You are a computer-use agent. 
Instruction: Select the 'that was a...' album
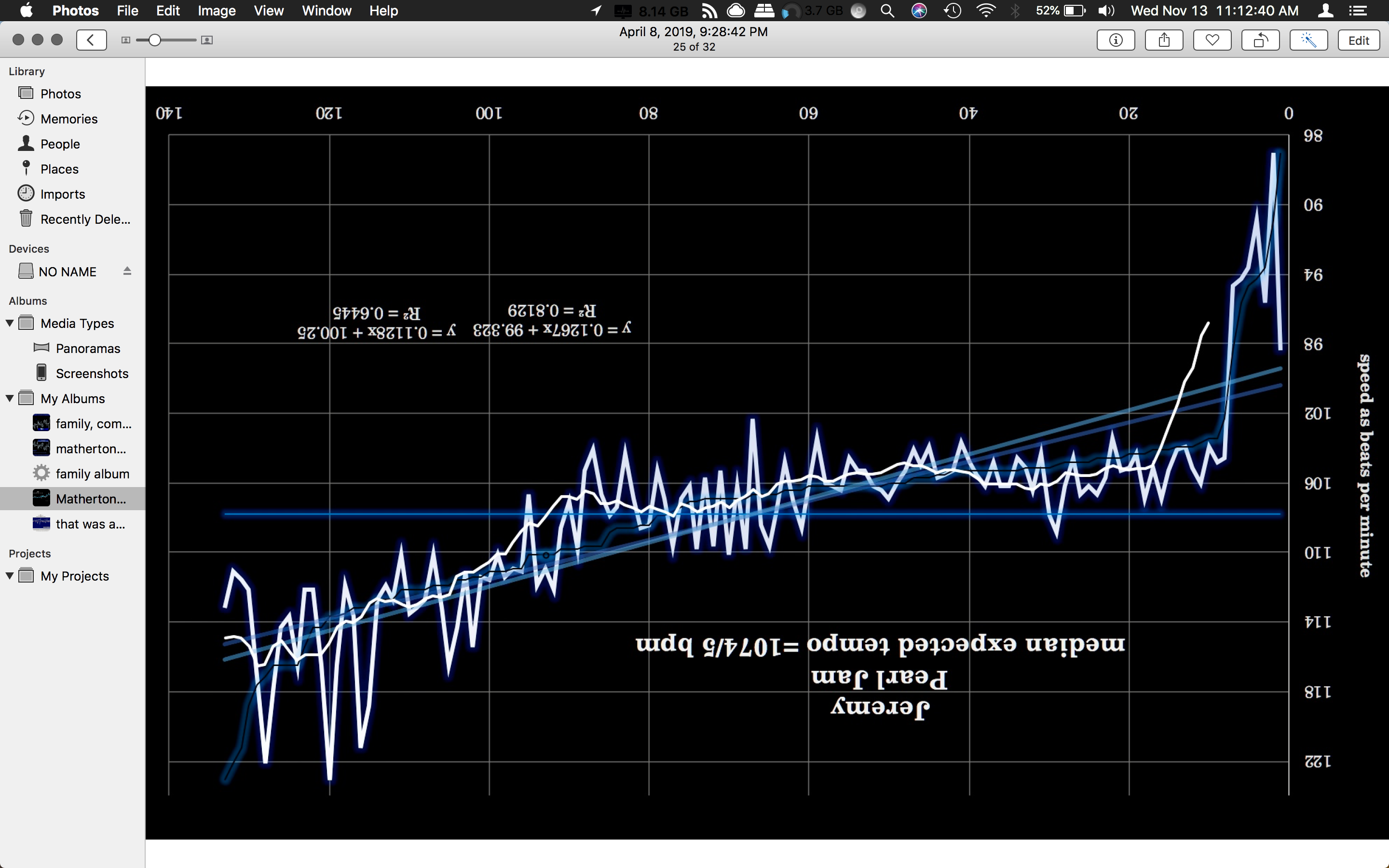(x=90, y=524)
